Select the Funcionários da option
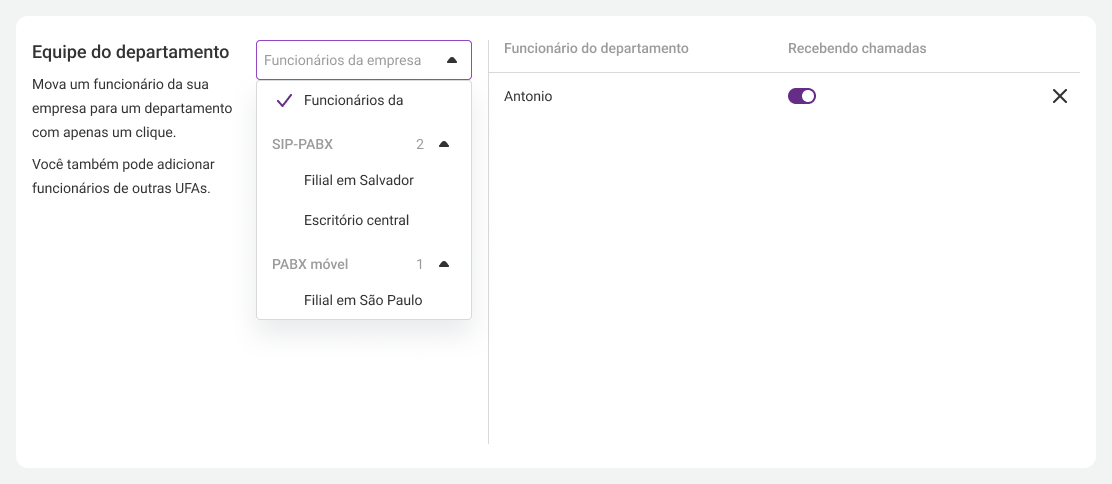The width and height of the screenshot is (1112, 484). click(364, 101)
